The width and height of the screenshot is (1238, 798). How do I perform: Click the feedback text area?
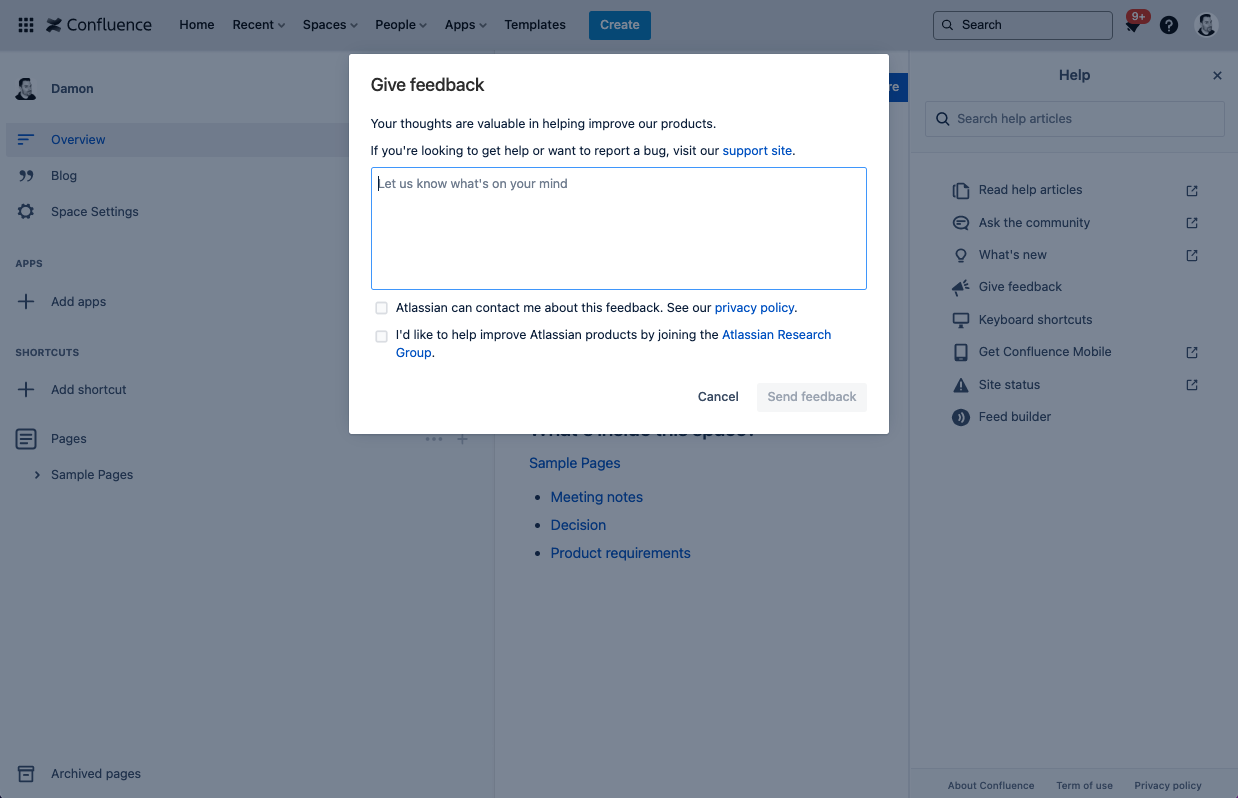click(x=619, y=229)
